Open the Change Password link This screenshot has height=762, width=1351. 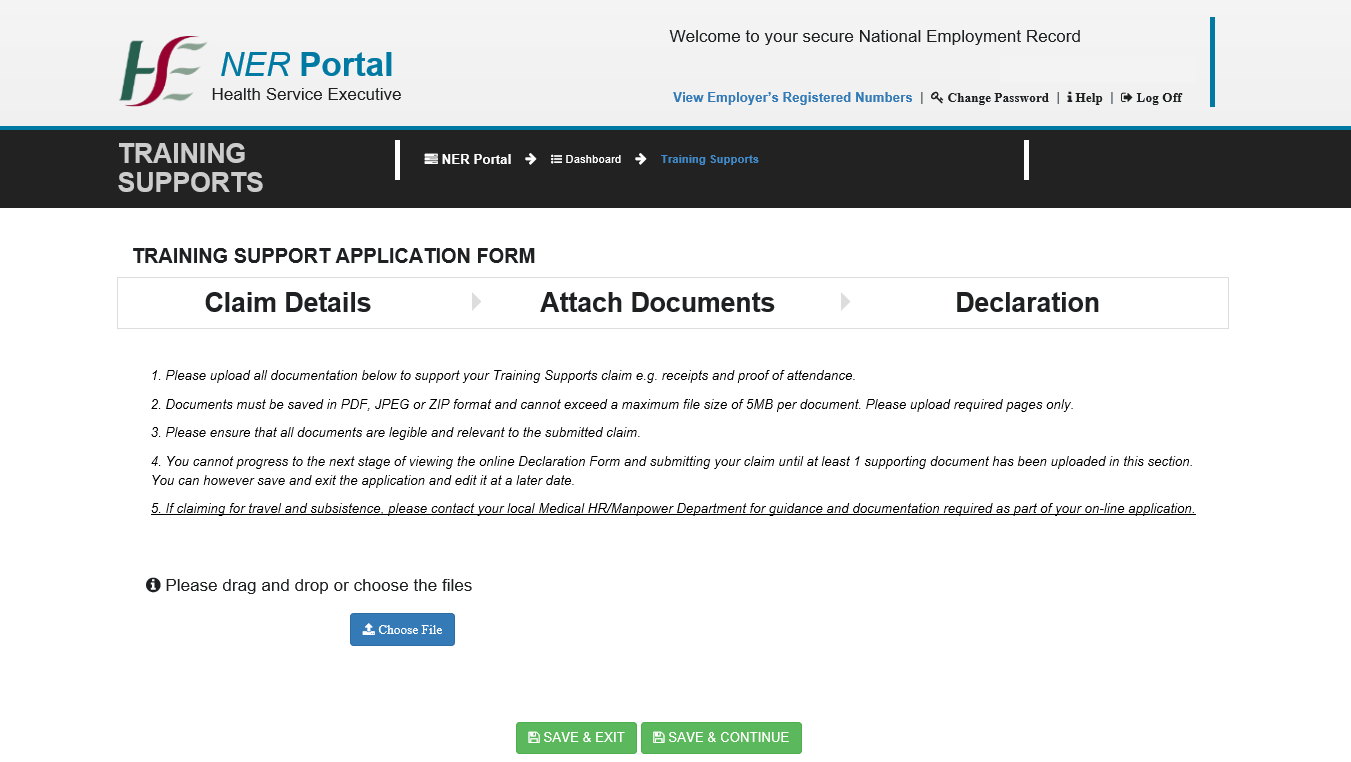(997, 98)
